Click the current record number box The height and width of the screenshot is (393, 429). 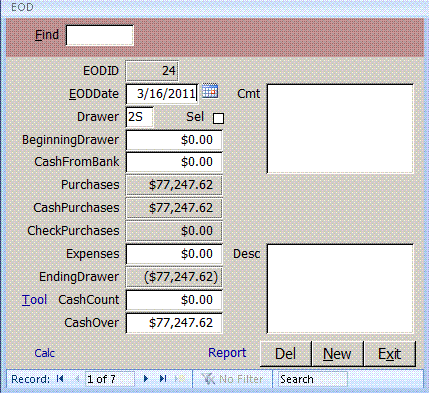[110, 379]
